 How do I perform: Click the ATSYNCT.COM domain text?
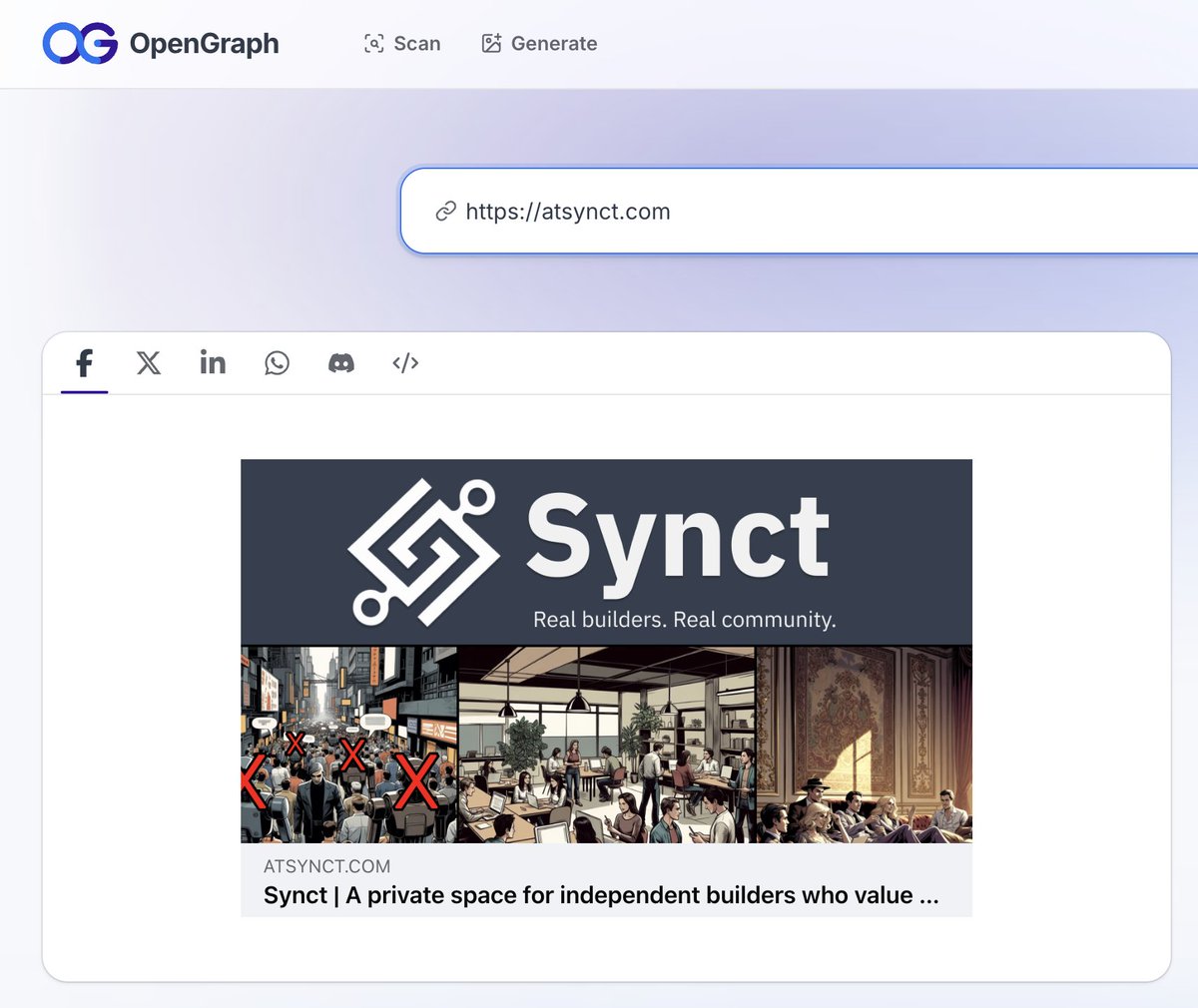(326, 866)
